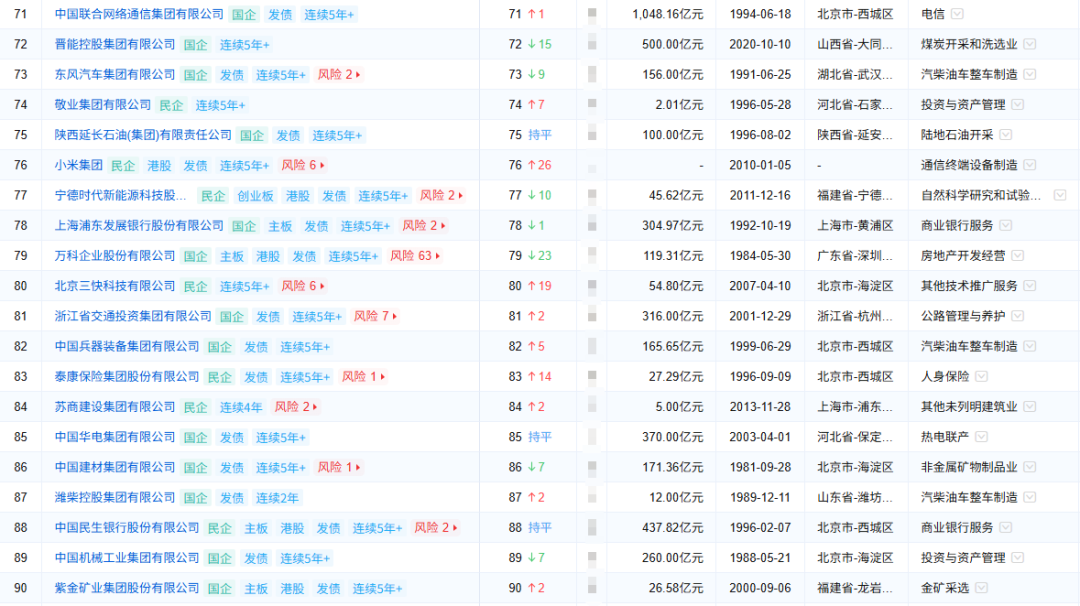Click the 民企 tag for 北京三快科技

pyautogui.click(x=196, y=286)
